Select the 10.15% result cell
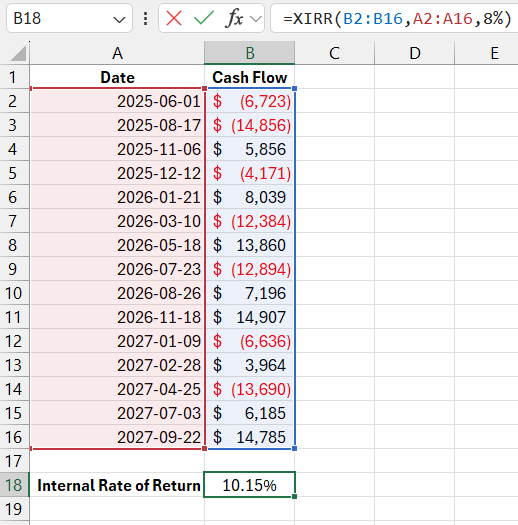The image size is (518, 525). [249, 485]
